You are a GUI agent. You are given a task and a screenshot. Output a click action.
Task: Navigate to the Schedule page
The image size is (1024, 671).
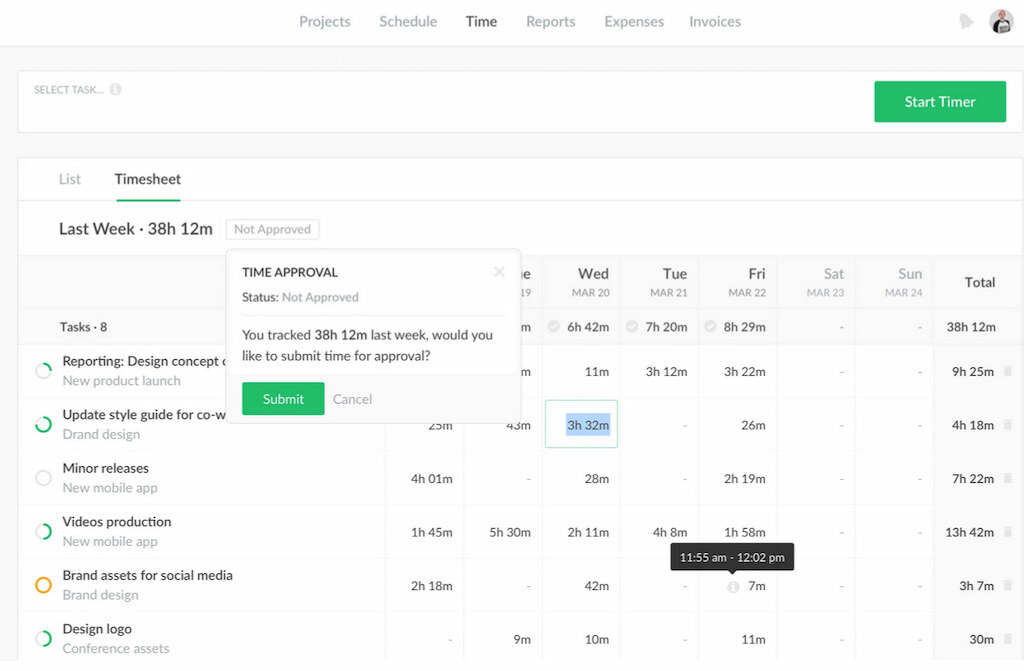(x=407, y=21)
